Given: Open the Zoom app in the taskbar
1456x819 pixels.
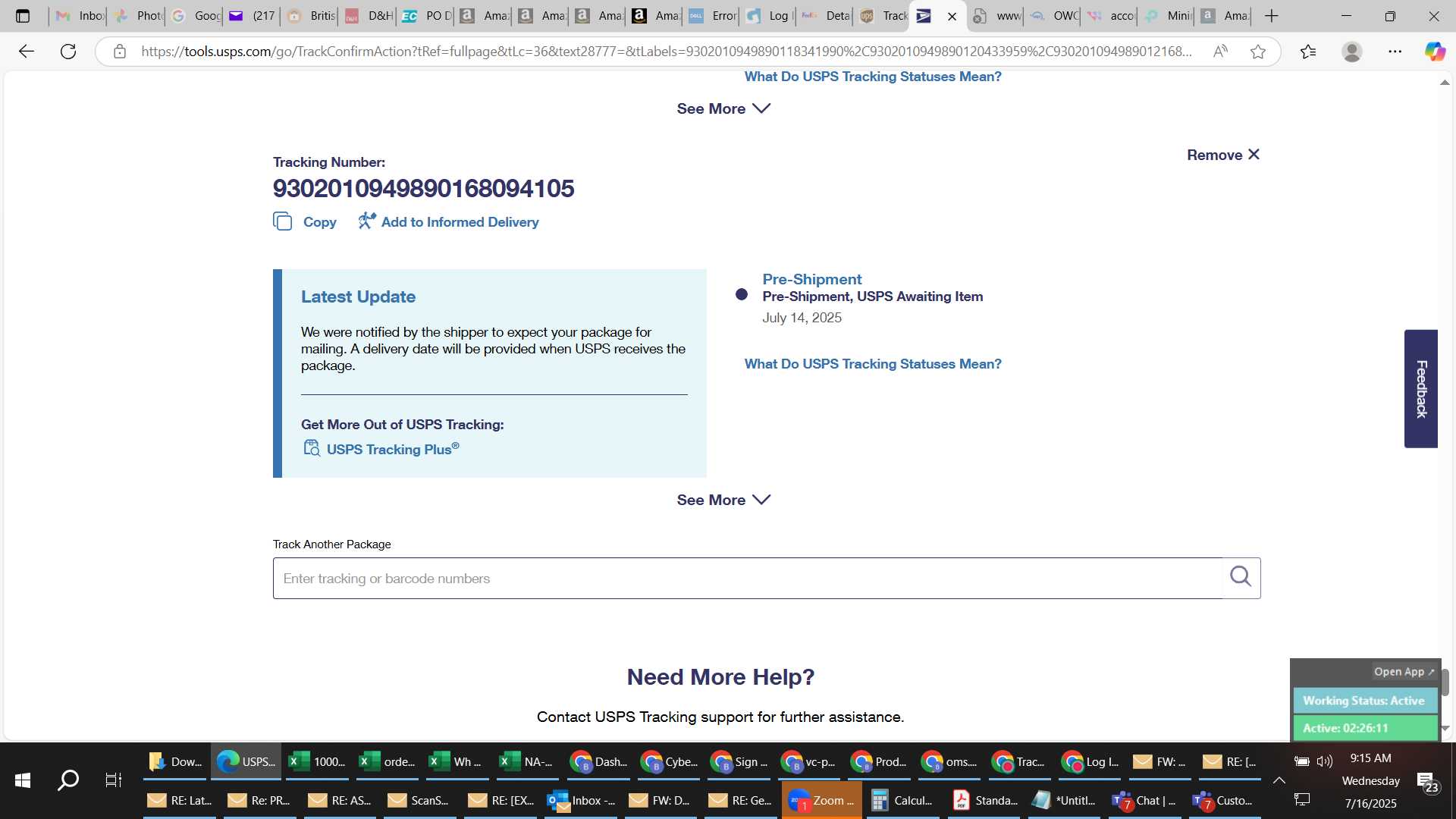Looking at the screenshot, I should click(x=822, y=801).
